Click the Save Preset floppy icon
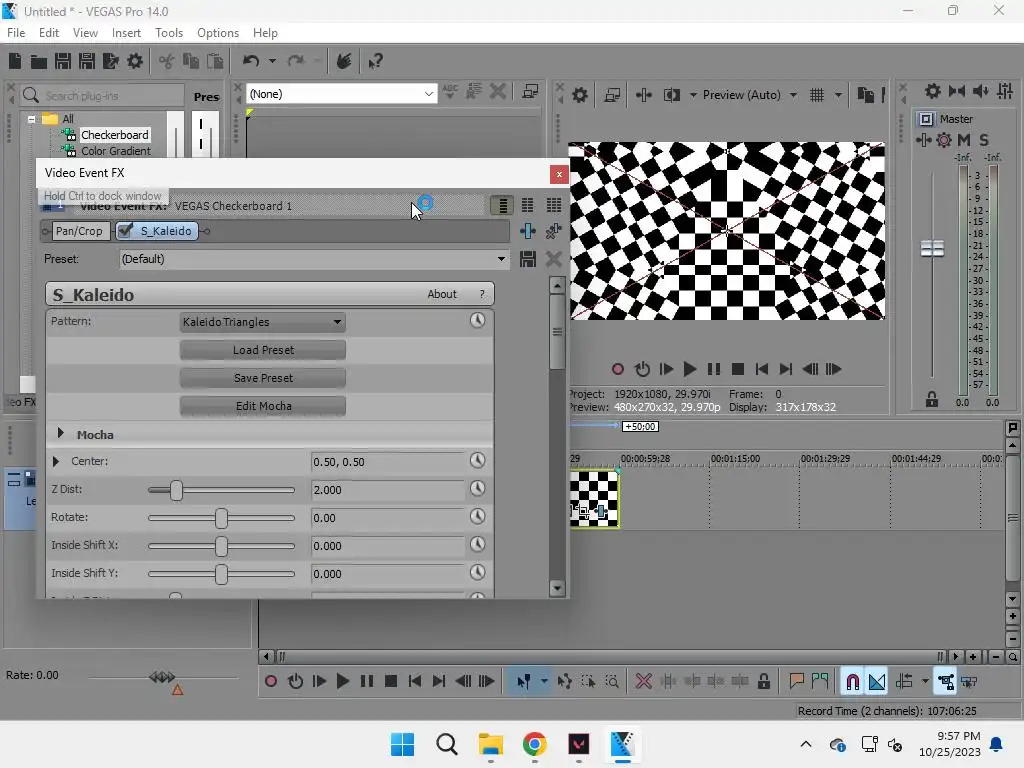Screen dimensions: 1024x768 click(x=528, y=259)
